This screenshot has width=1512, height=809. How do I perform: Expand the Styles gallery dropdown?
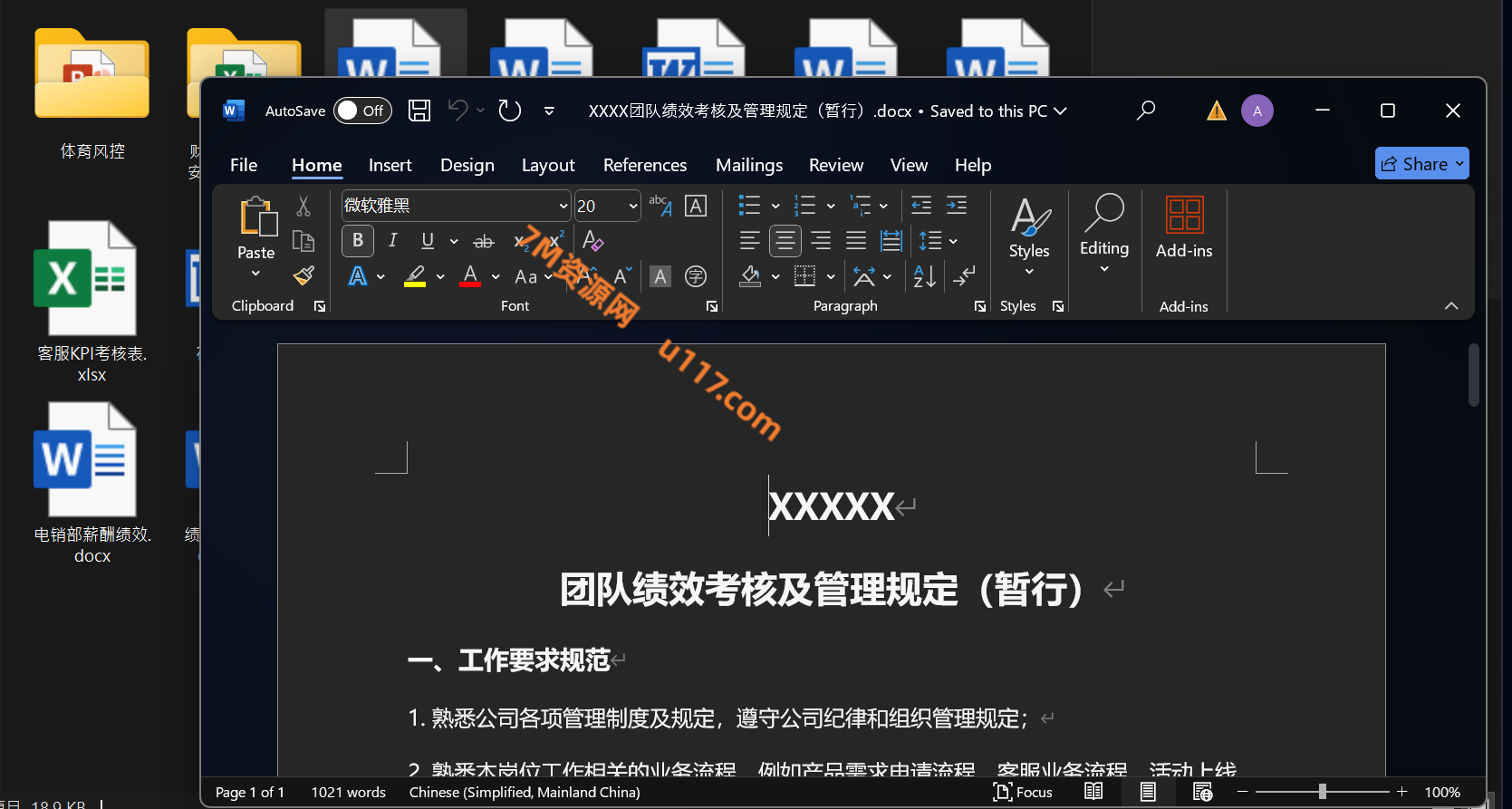(x=1029, y=237)
